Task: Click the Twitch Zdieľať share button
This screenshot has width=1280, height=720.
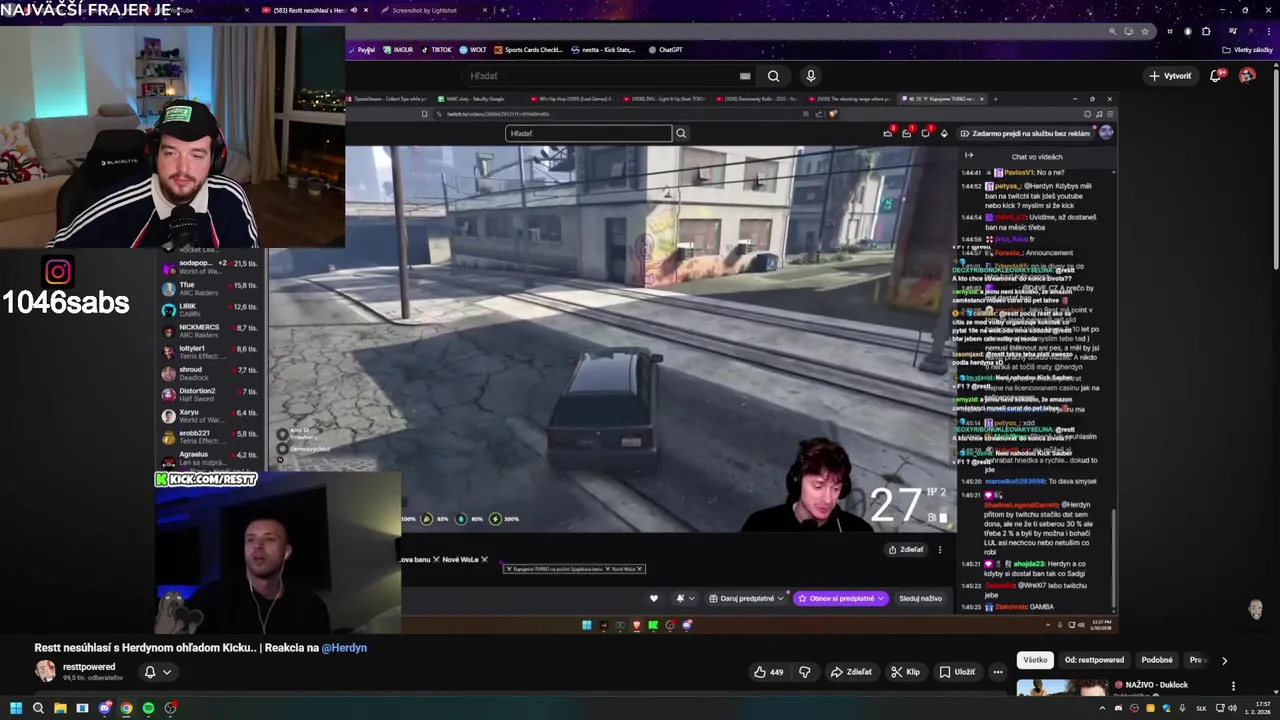Action: coord(906,549)
